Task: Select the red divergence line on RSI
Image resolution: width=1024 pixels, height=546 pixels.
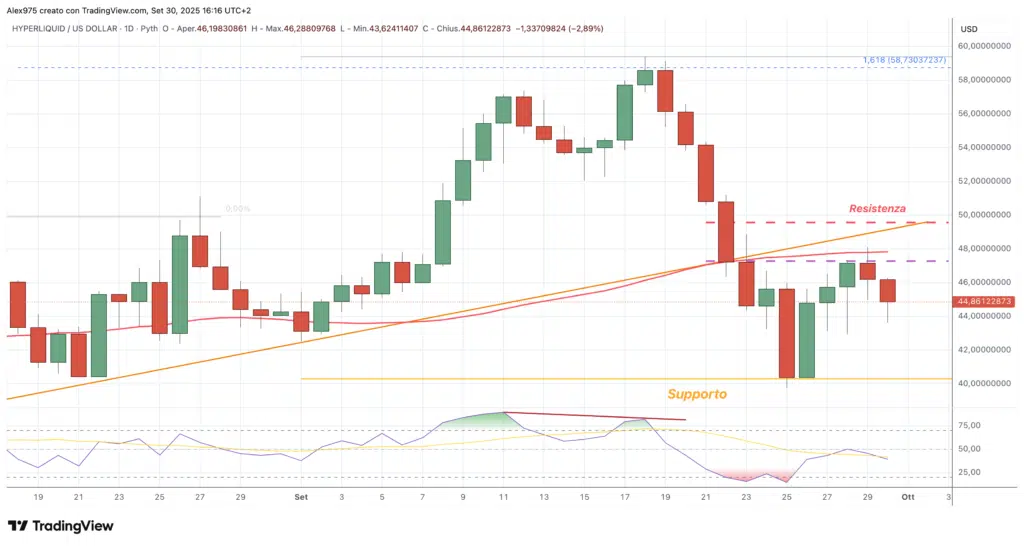Action: tap(600, 416)
